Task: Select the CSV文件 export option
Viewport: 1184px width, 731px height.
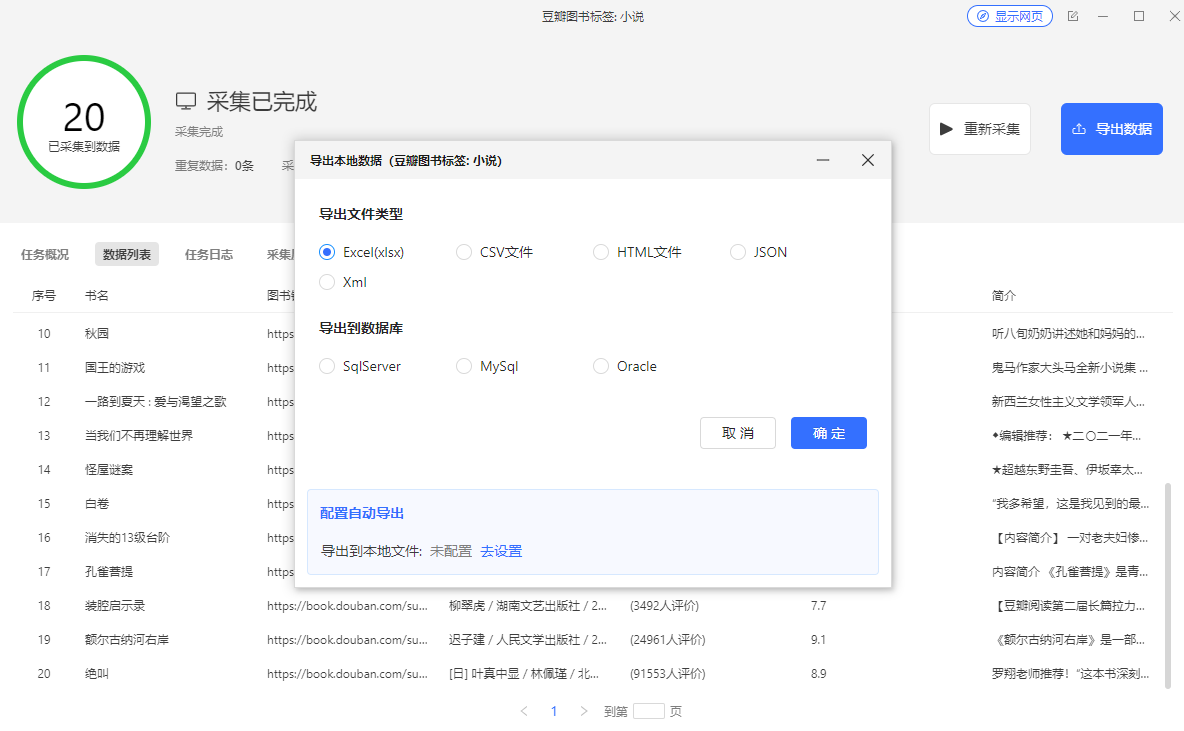Action: click(x=495, y=252)
